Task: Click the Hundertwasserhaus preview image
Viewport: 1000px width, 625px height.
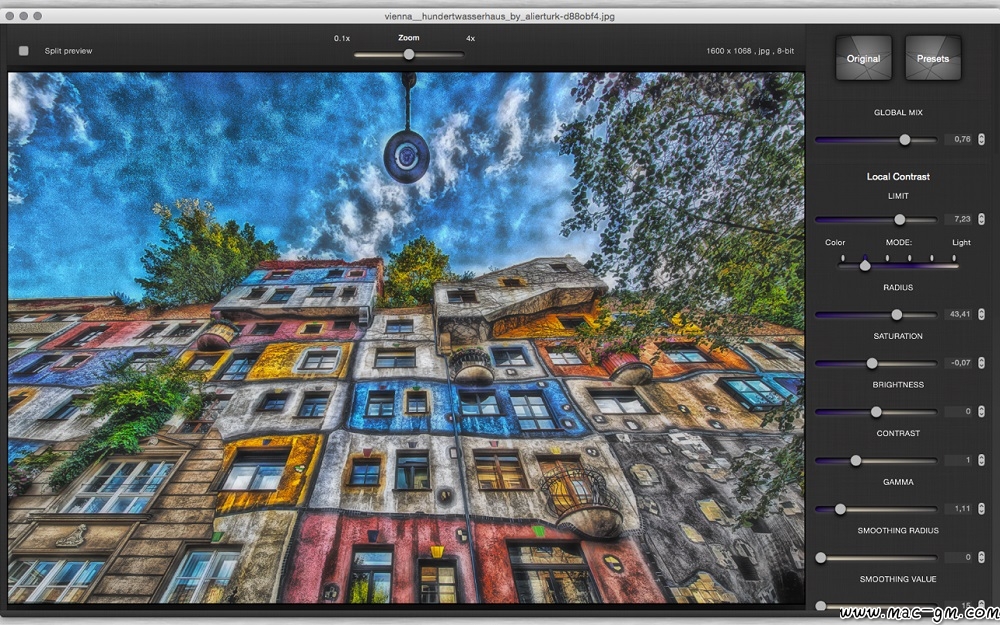Action: pos(406,337)
